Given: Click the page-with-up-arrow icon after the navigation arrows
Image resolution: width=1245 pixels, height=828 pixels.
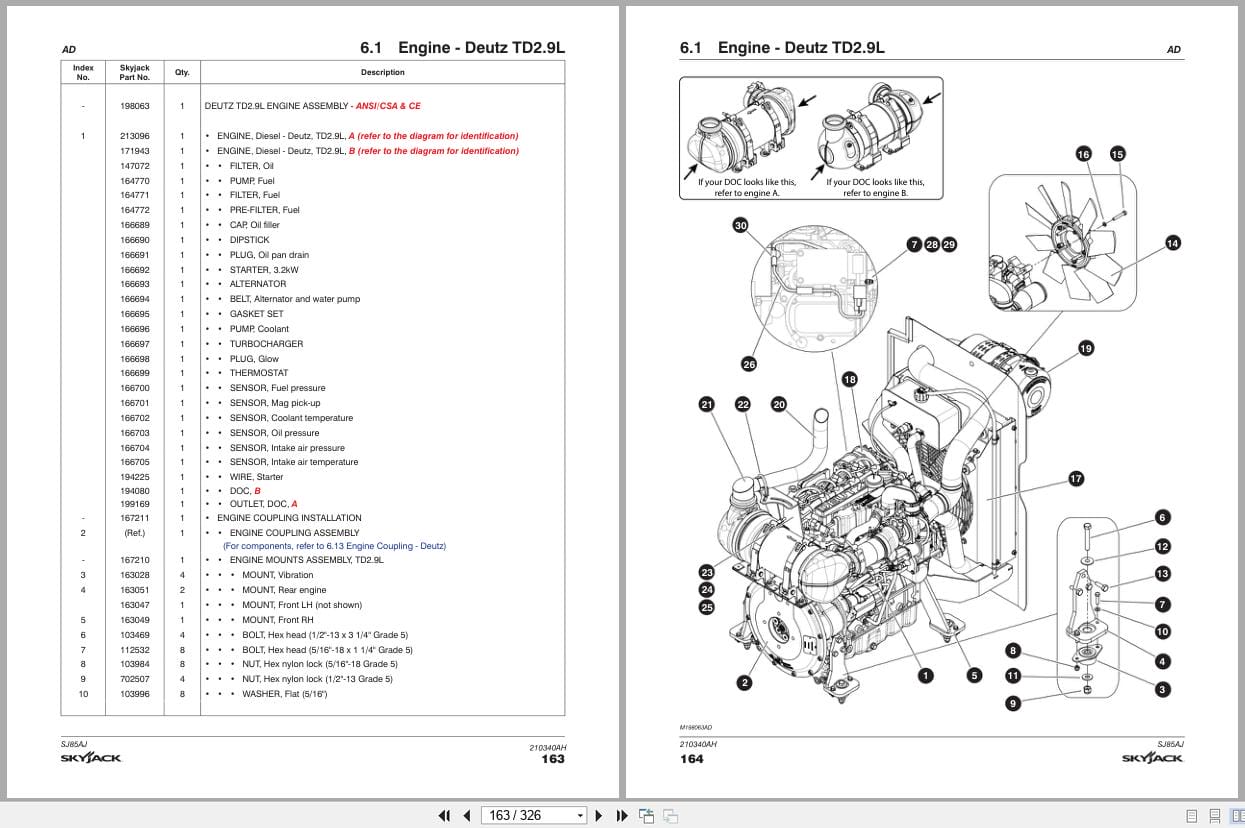Looking at the screenshot, I should pyautogui.click(x=648, y=815).
